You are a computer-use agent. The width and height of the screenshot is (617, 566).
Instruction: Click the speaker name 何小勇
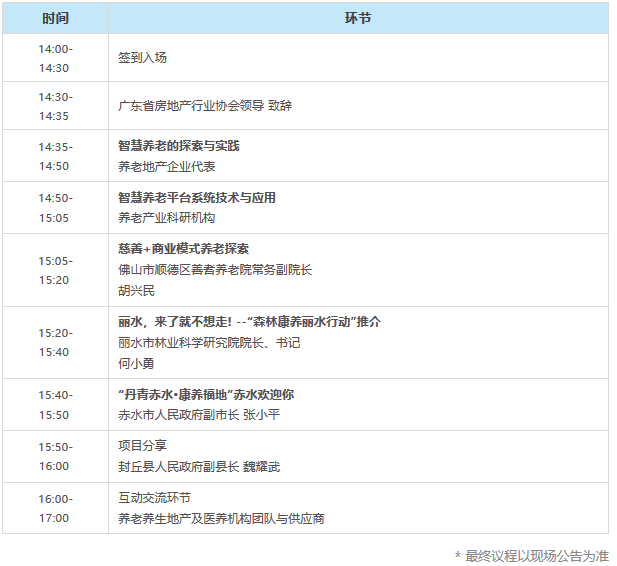[x=136, y=363]
